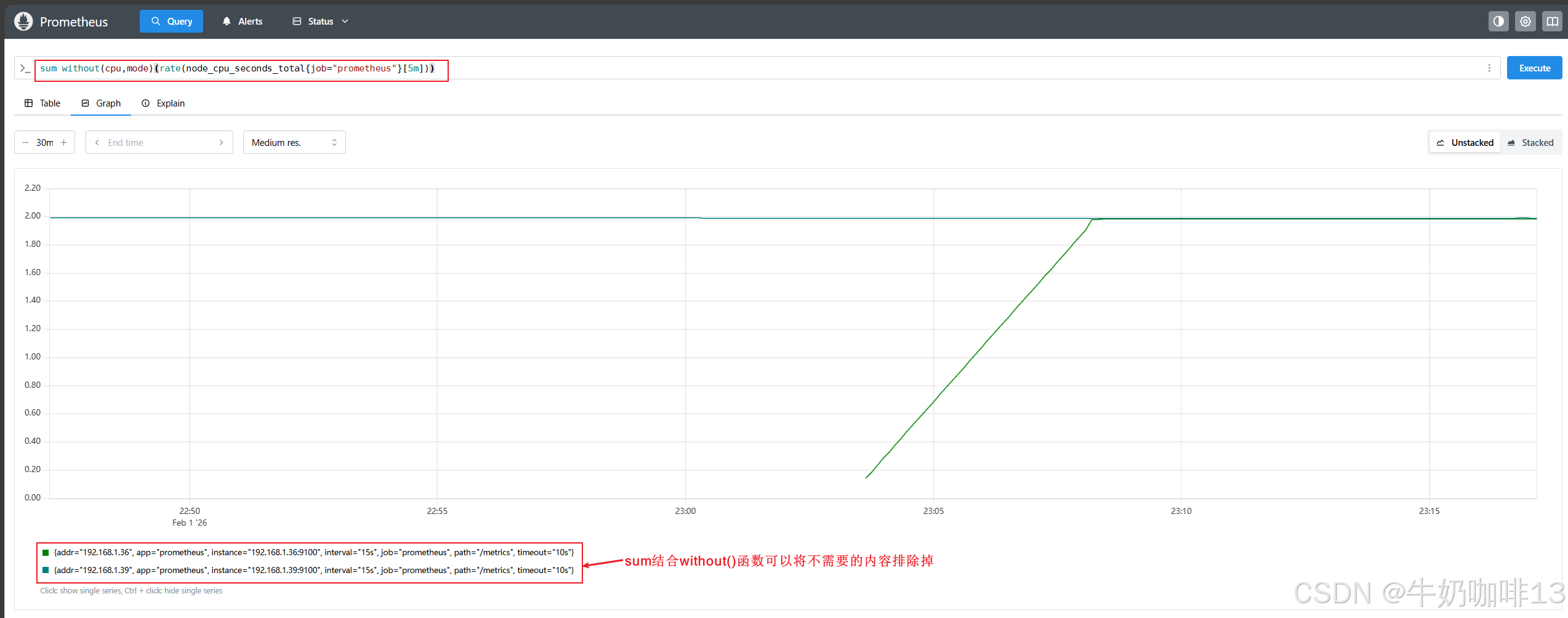This screenshot has width=1568, height=618.
Task: Click the End time input field
Action: 159,143
